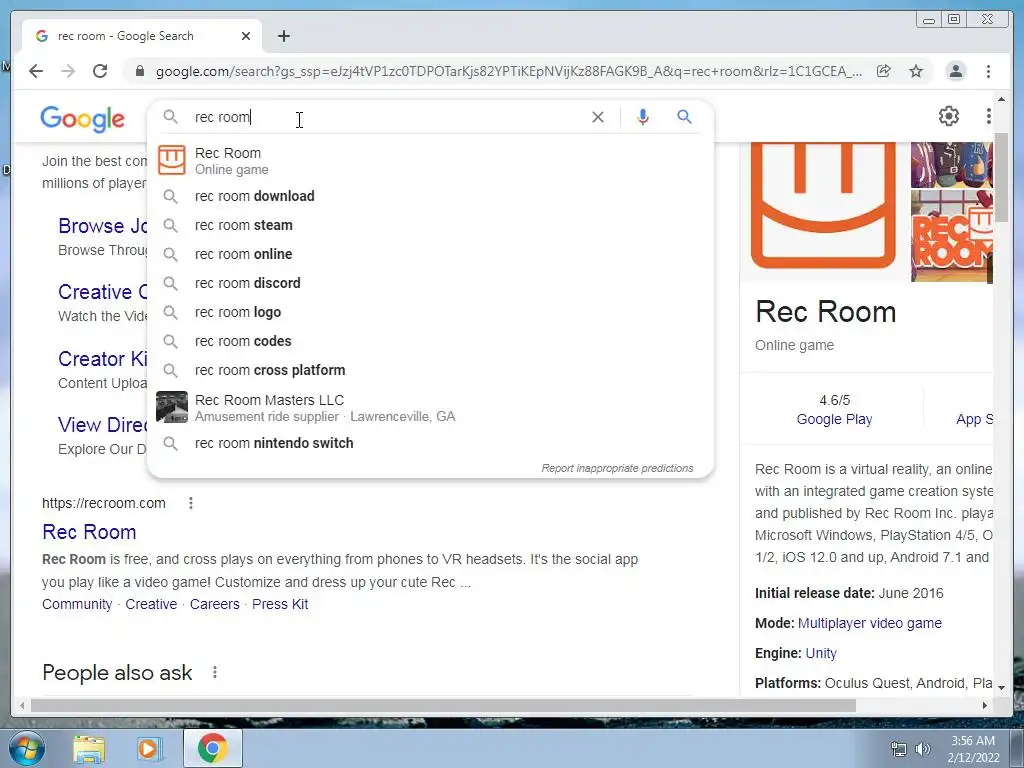1024x768 pixels.
Task: Go back using the browser back arrow
Action: (x=36, y=71)
